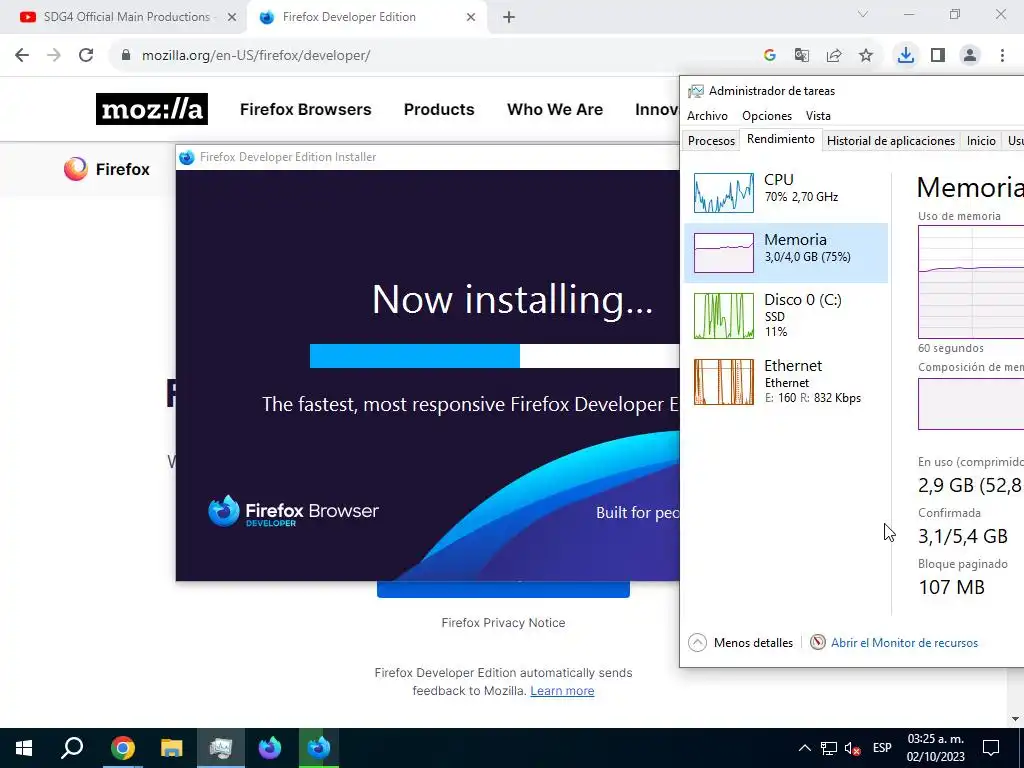Open a new Chrome tab
The width and height of the screenshot is (1024, 768).
point(509,17)
